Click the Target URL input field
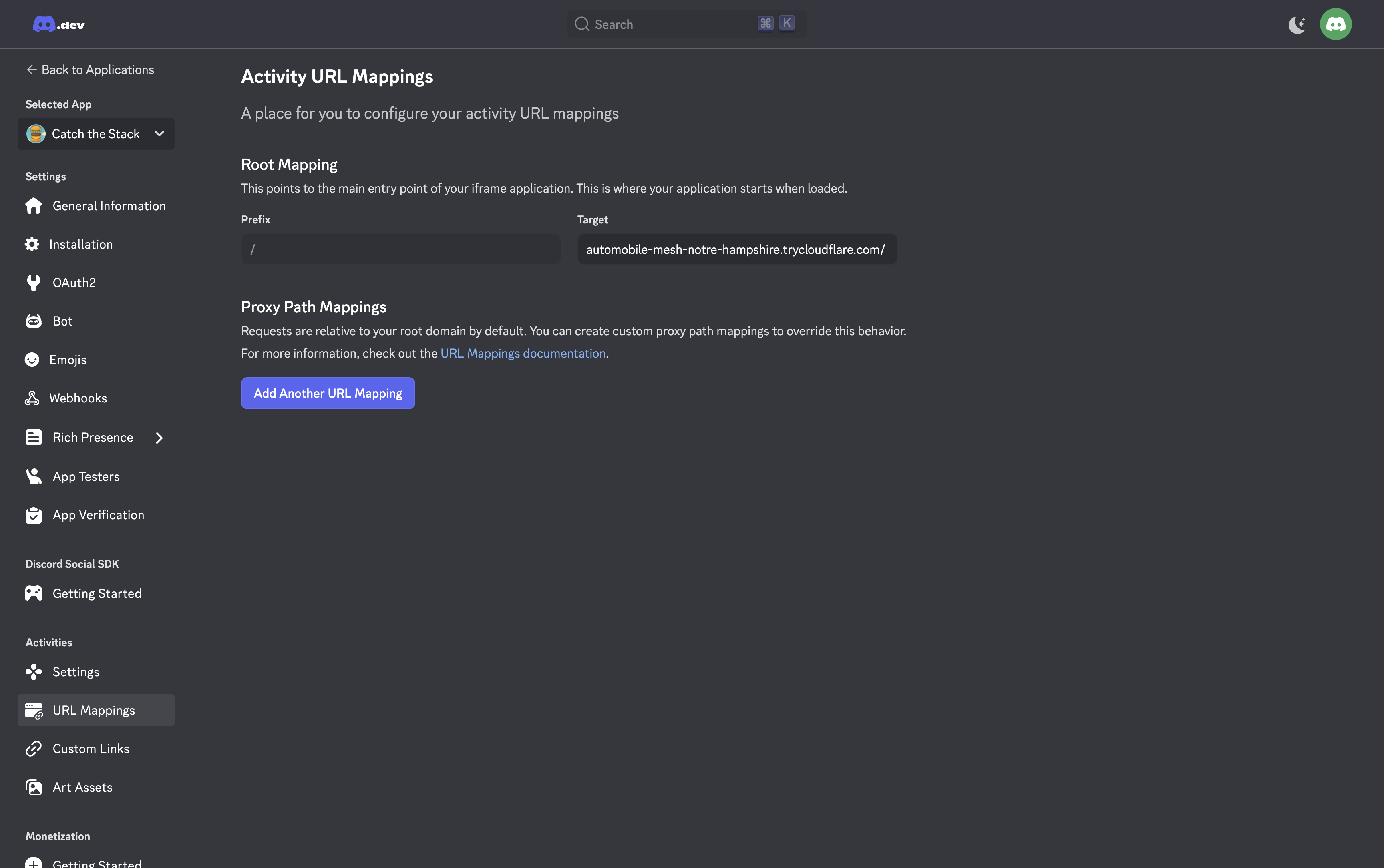The image size is (1384, 868). click(736, 249)
